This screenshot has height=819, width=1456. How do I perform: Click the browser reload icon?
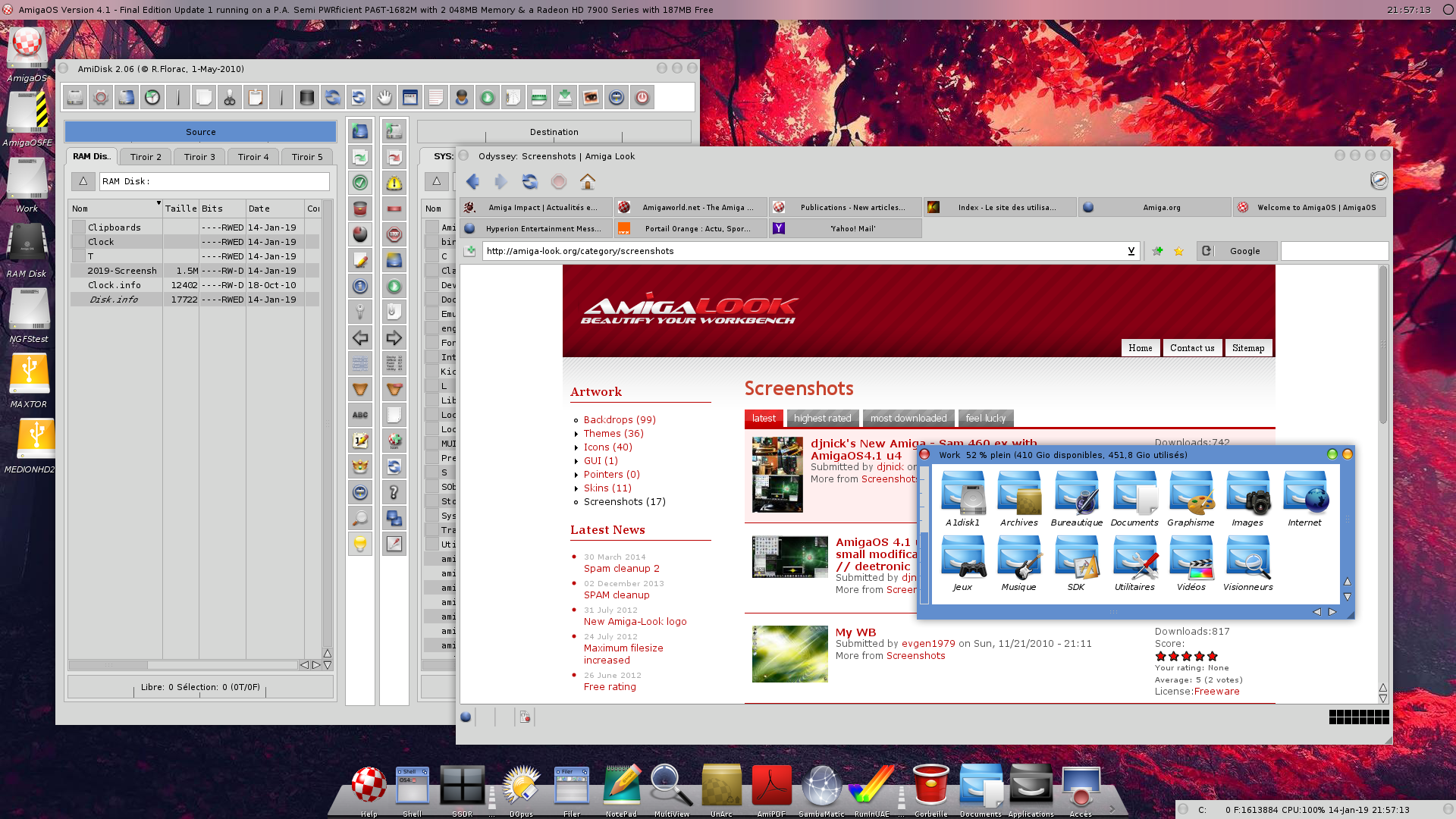pyautogui.click(x=529, y=181)
